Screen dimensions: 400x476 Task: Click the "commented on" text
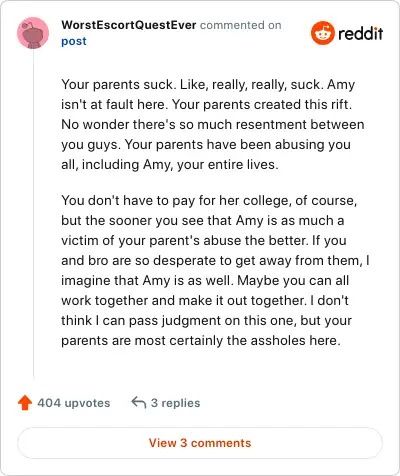pos(241,25)
